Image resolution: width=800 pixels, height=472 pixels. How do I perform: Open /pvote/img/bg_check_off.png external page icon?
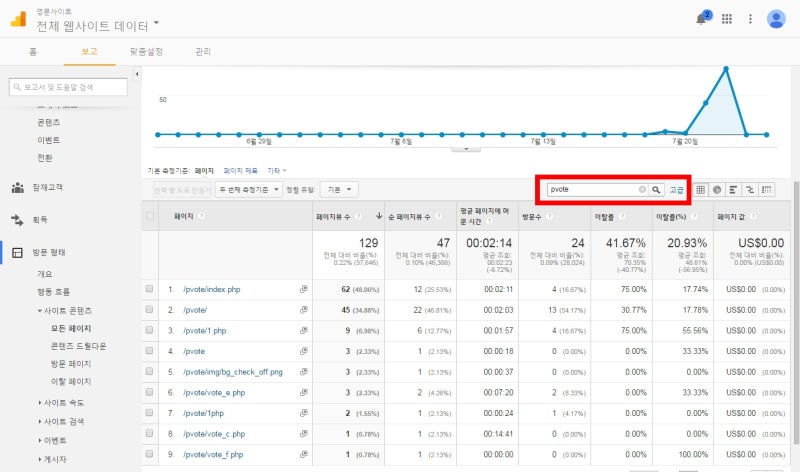tap(304, 371)
